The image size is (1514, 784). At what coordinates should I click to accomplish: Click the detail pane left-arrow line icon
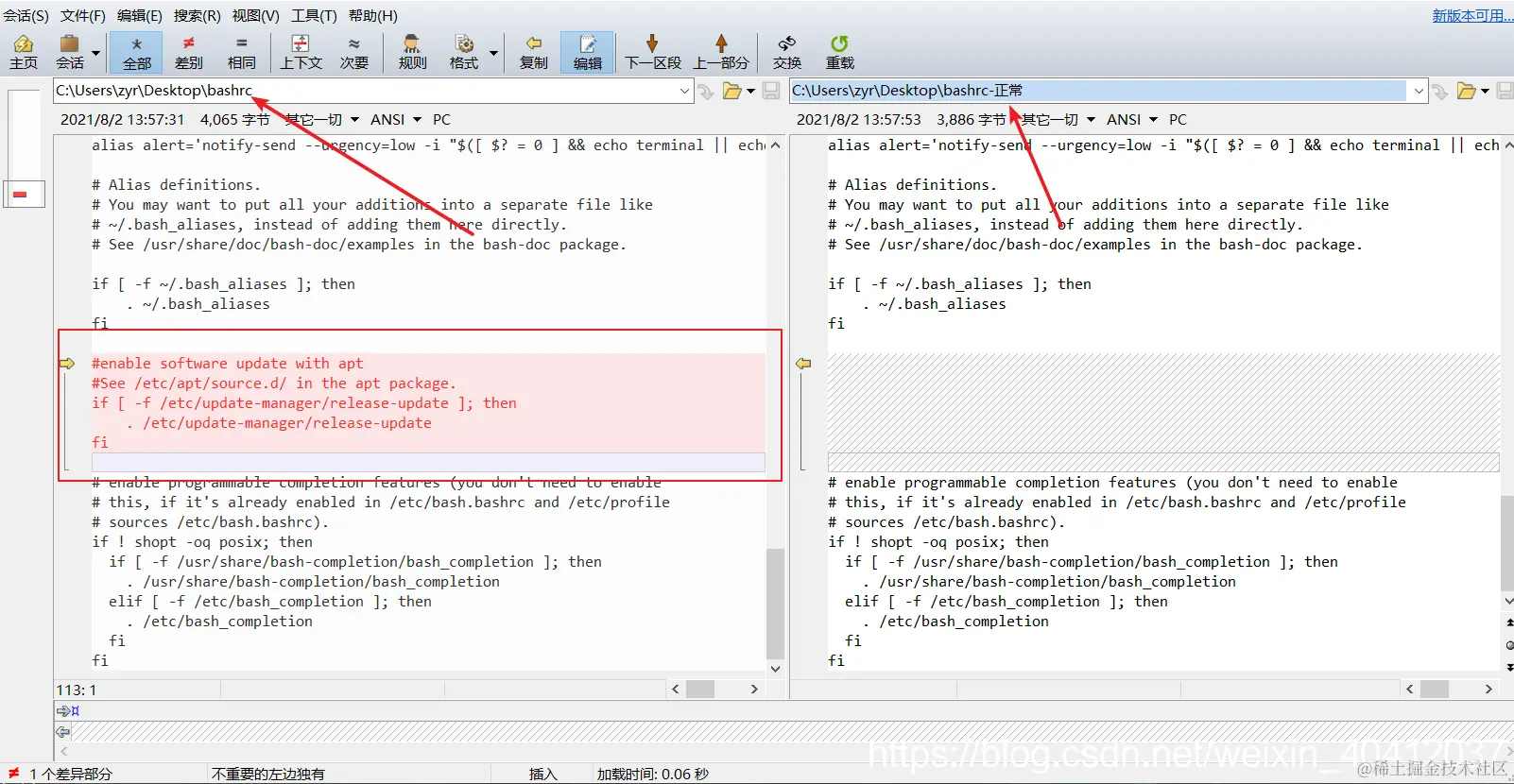coord(63,732)
